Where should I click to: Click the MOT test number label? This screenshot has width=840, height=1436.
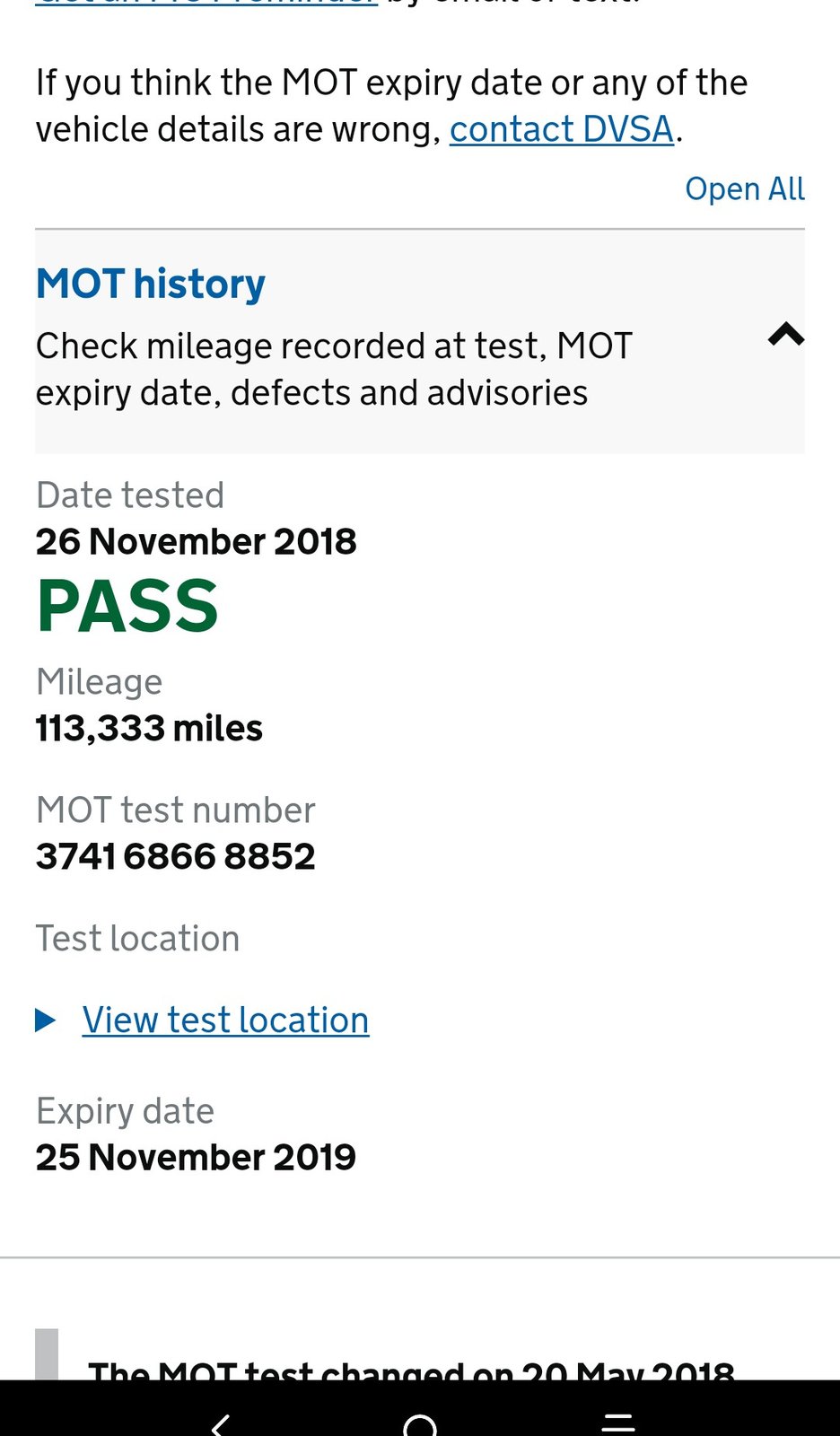(175, 810)
